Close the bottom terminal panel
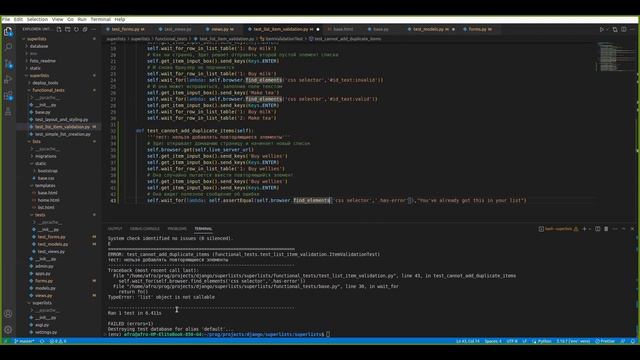The height and width of the screenshot is (360, 640). coord(632,229)
